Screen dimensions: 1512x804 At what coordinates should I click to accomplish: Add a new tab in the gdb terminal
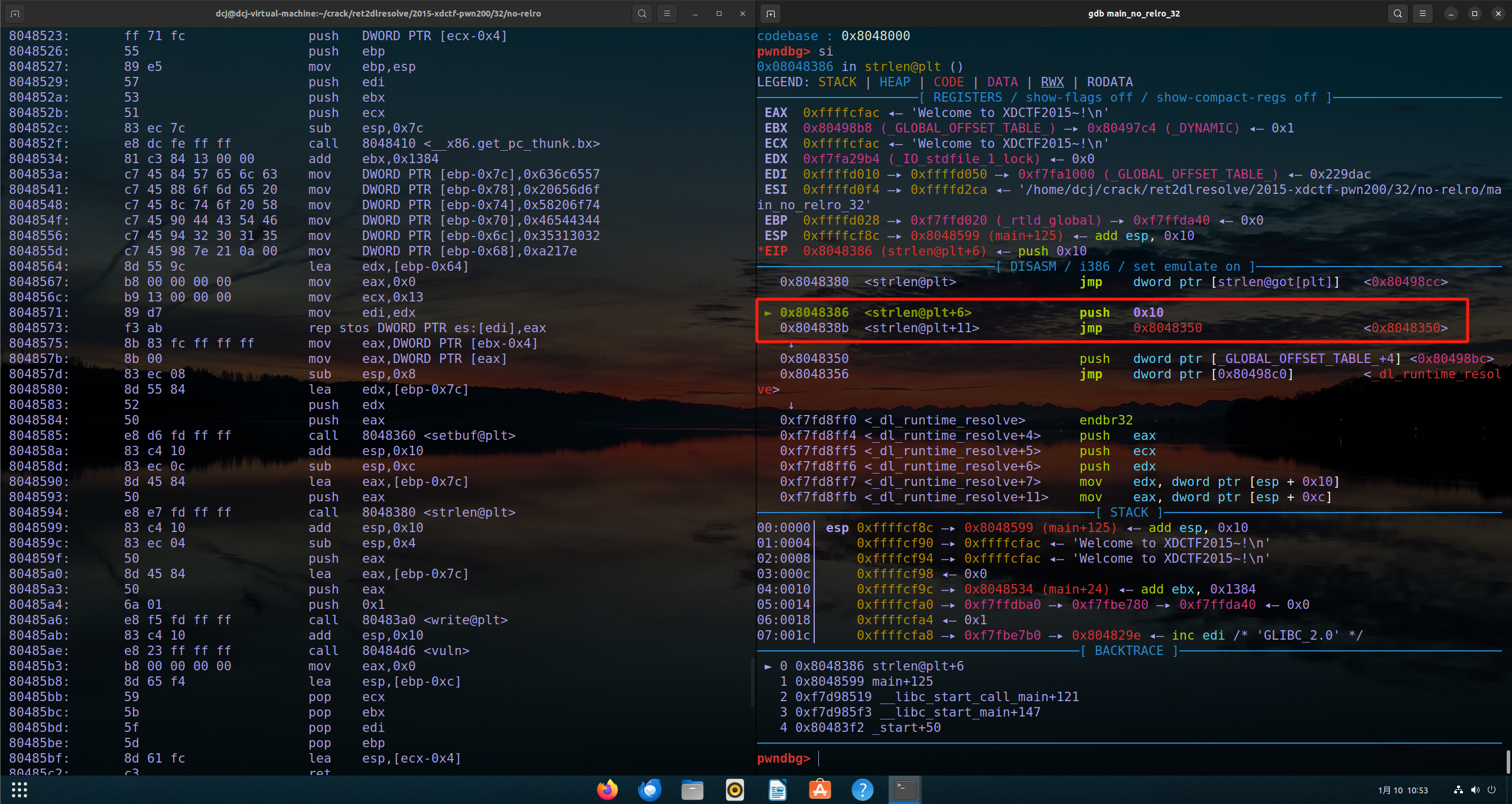point(771,14)
